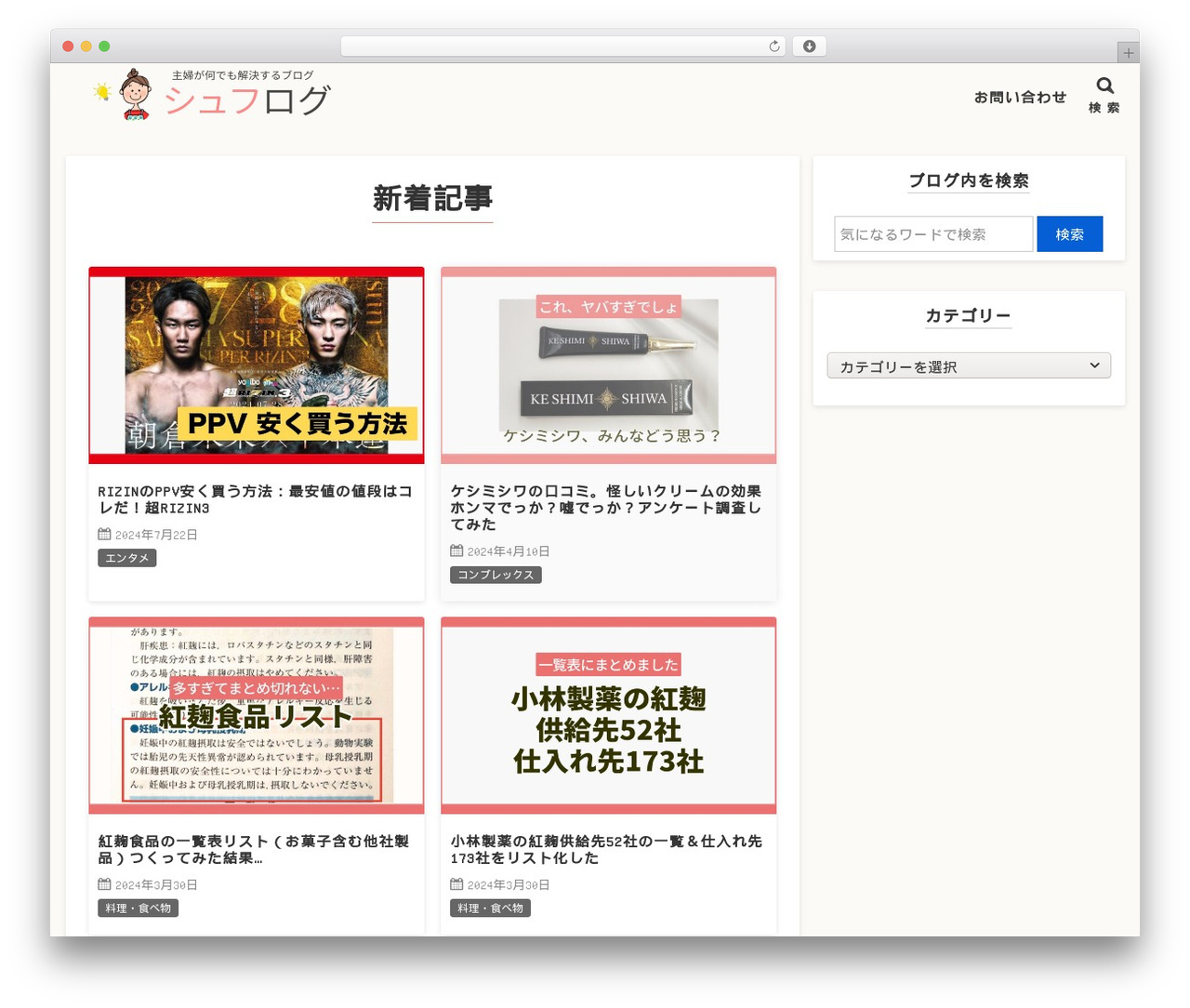Open ケシミシワの口コミ article title

(606, 508)
